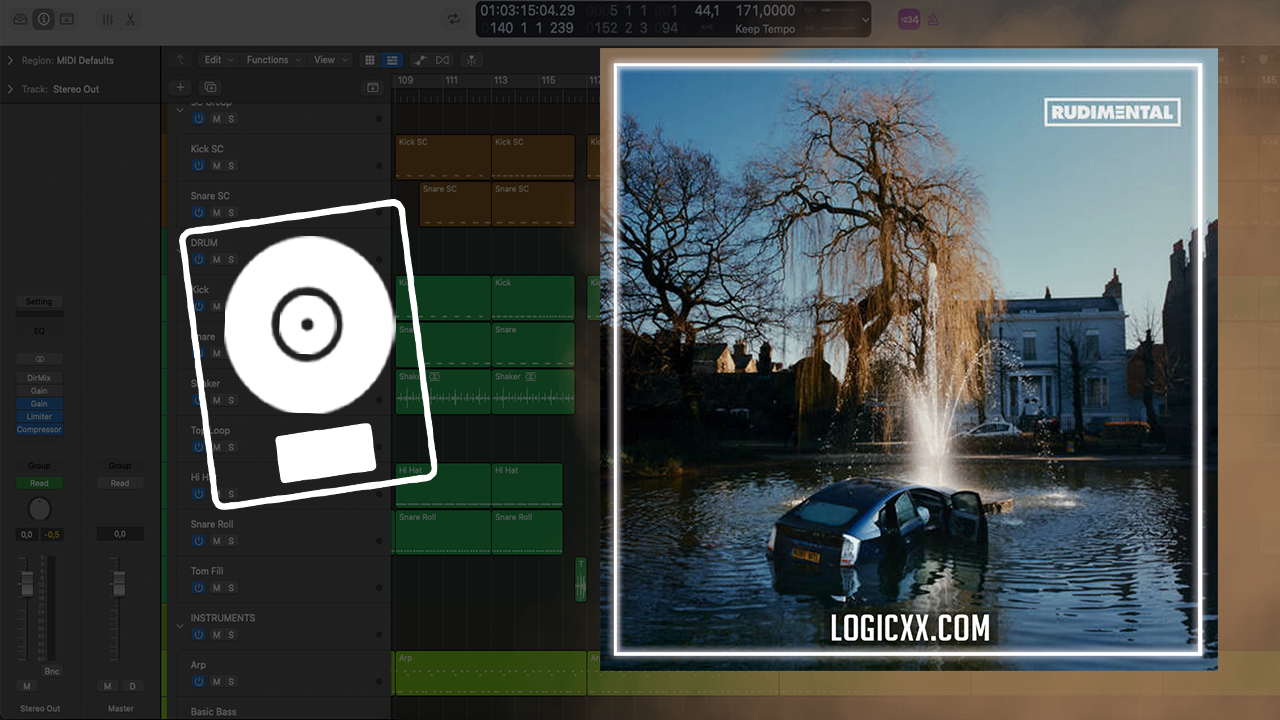
Task: Open the Edit menu in tracks area
Action: pyautogui.click(x=217, y=60)
